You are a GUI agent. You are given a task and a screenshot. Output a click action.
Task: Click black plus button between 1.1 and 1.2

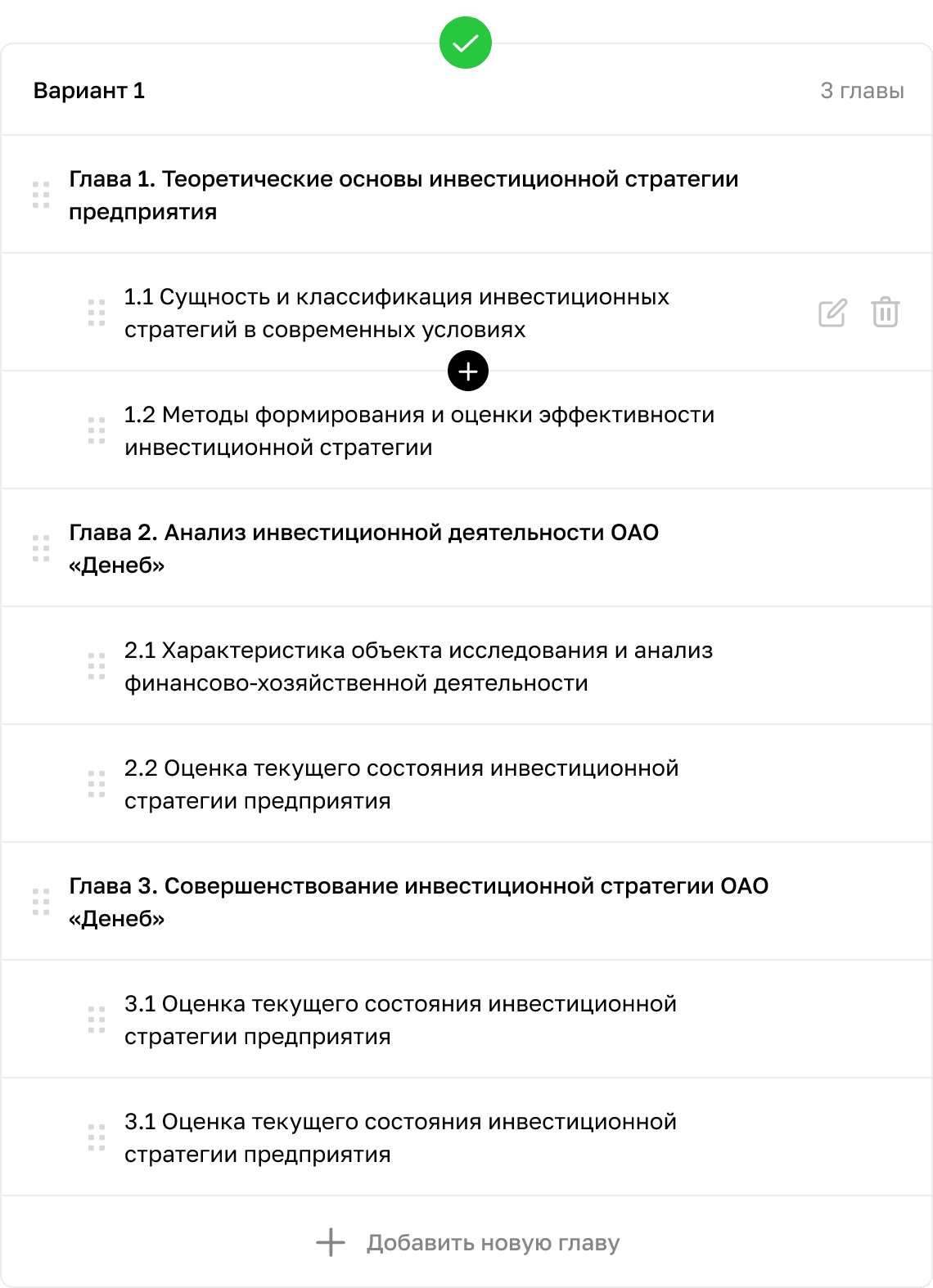click(x=468, y=372)
